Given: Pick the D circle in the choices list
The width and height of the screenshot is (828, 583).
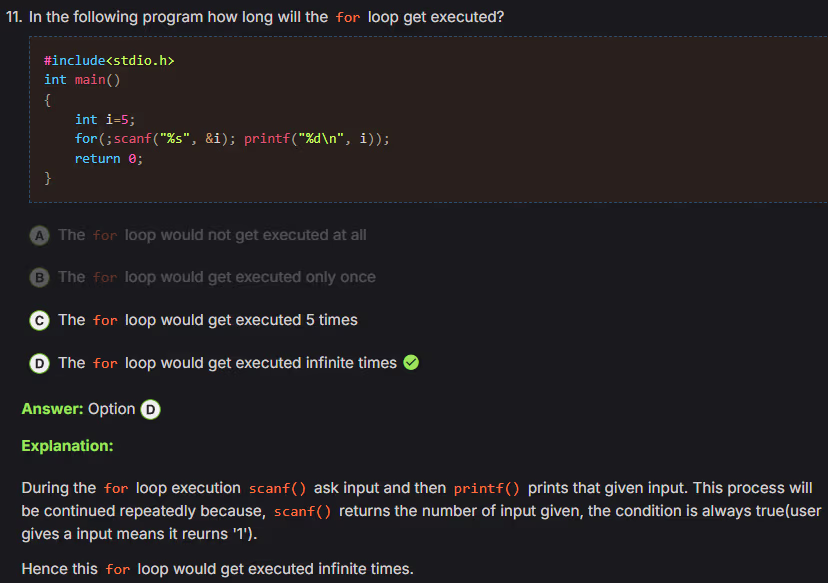Looking at the screenshot, I should pos(39,363).
